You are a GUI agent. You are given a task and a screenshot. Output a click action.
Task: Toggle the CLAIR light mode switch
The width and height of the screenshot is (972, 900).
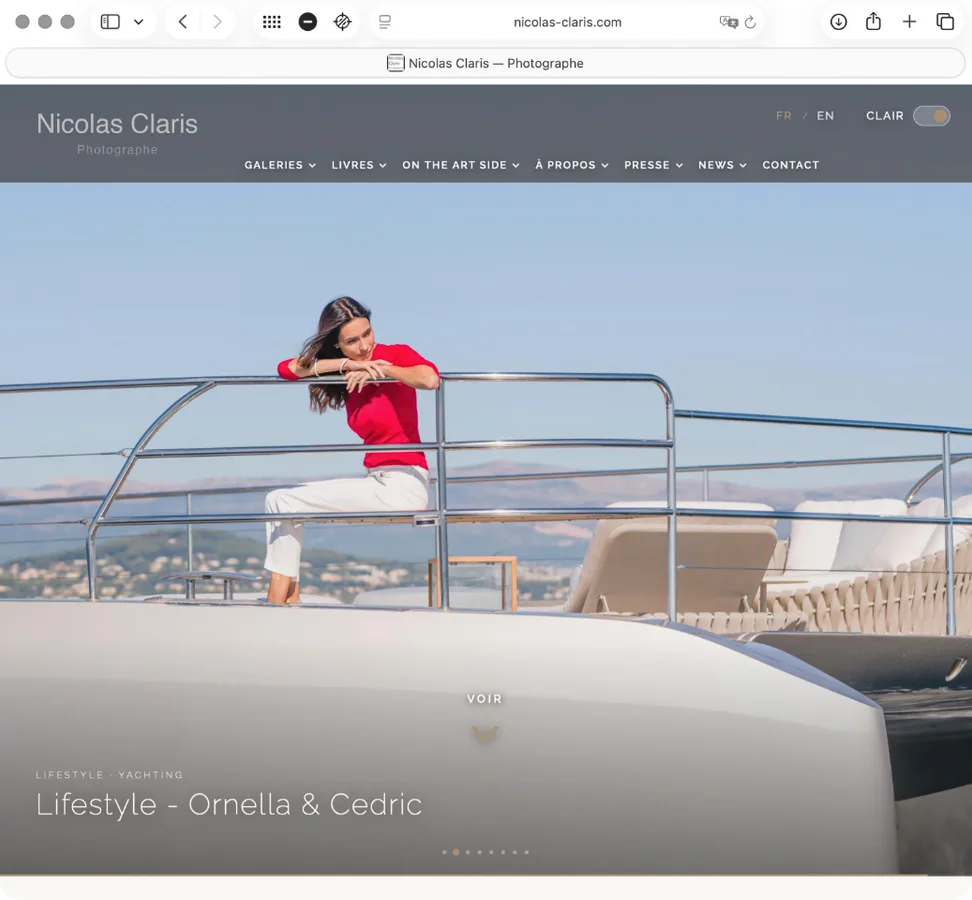click(931, 116)
